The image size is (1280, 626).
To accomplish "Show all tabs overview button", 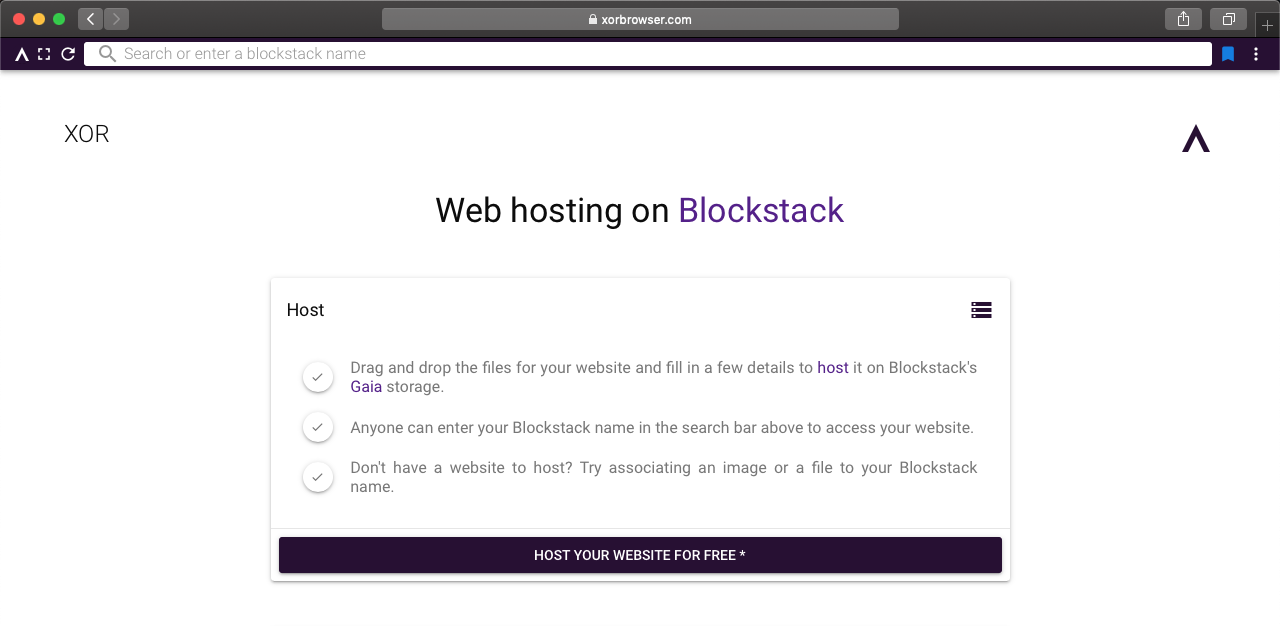I will 1228,19.
